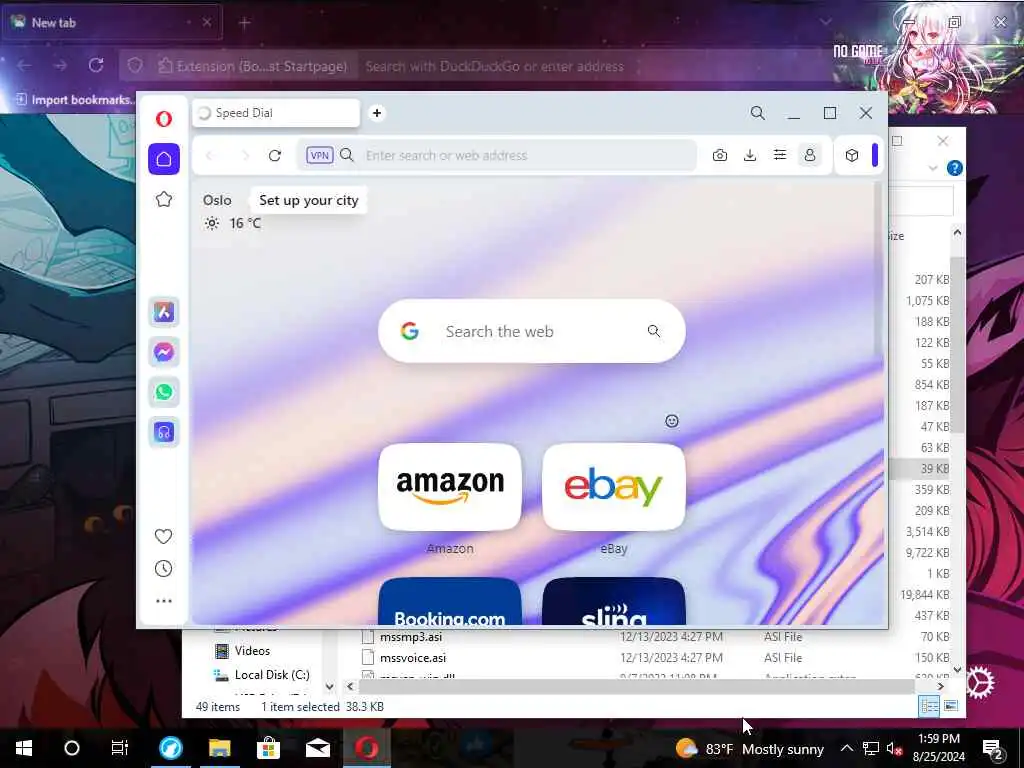Open Opera downloads icon
This screenshot has width=1024, height=768.
point(750,155)
